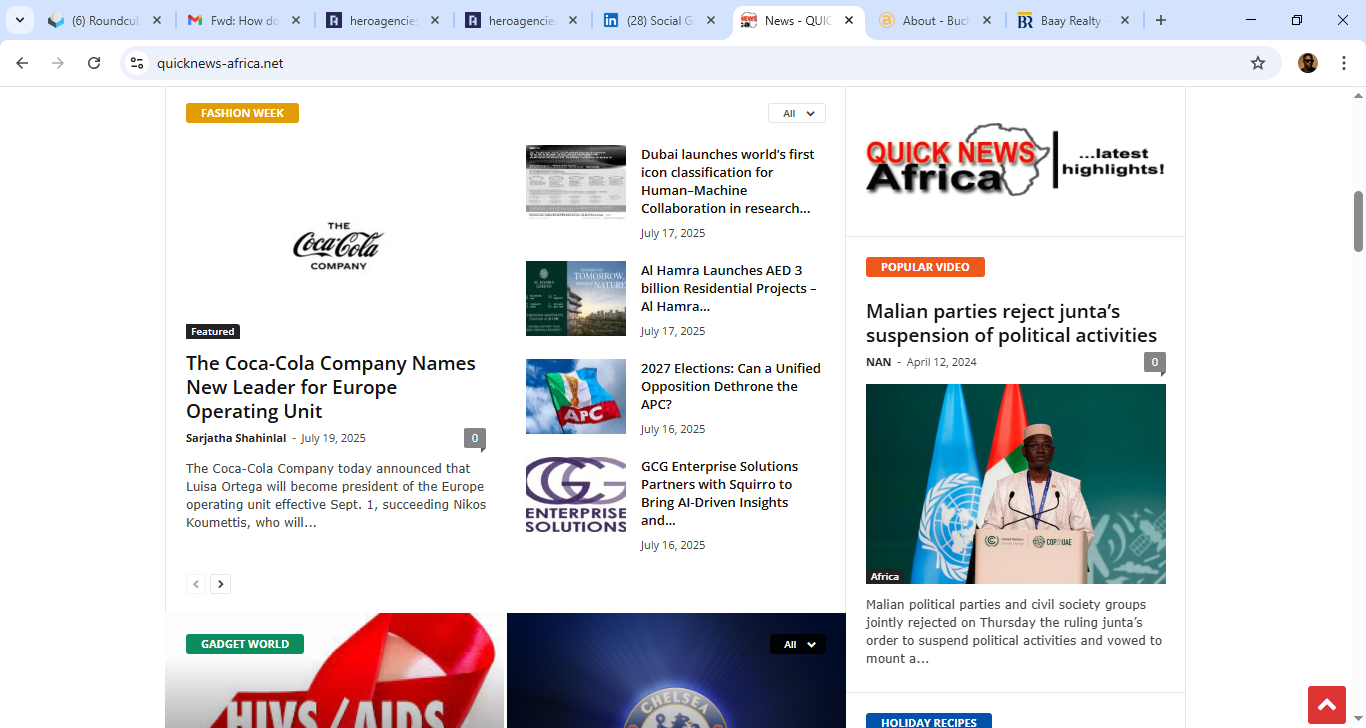The height and width of the screenshot is (728, 1366).
Task: Open the GCG Enterprise Solutions logo thumbnail
Action: click(x=576, y=494)
